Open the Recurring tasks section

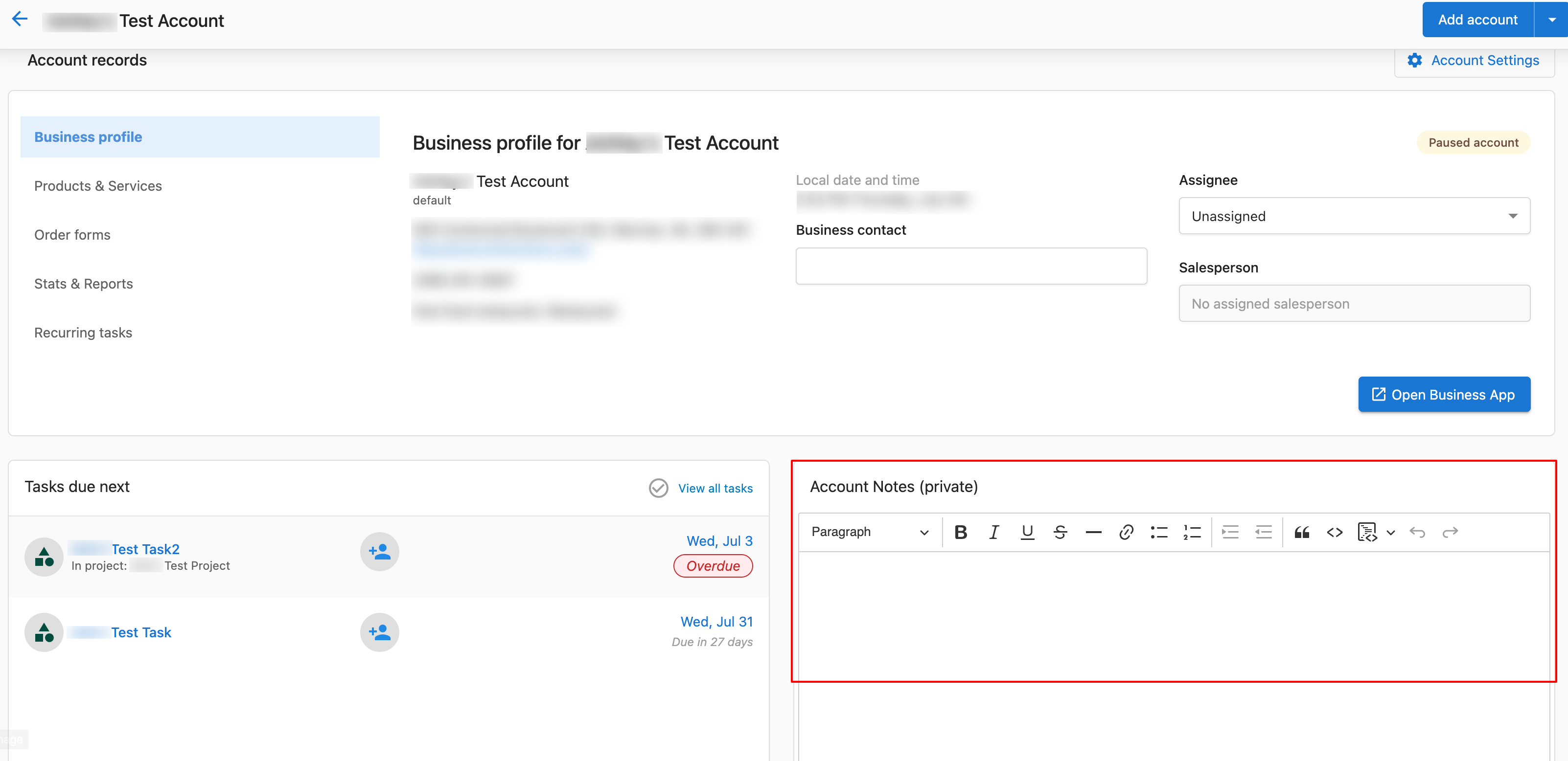[x=83, y=333]
